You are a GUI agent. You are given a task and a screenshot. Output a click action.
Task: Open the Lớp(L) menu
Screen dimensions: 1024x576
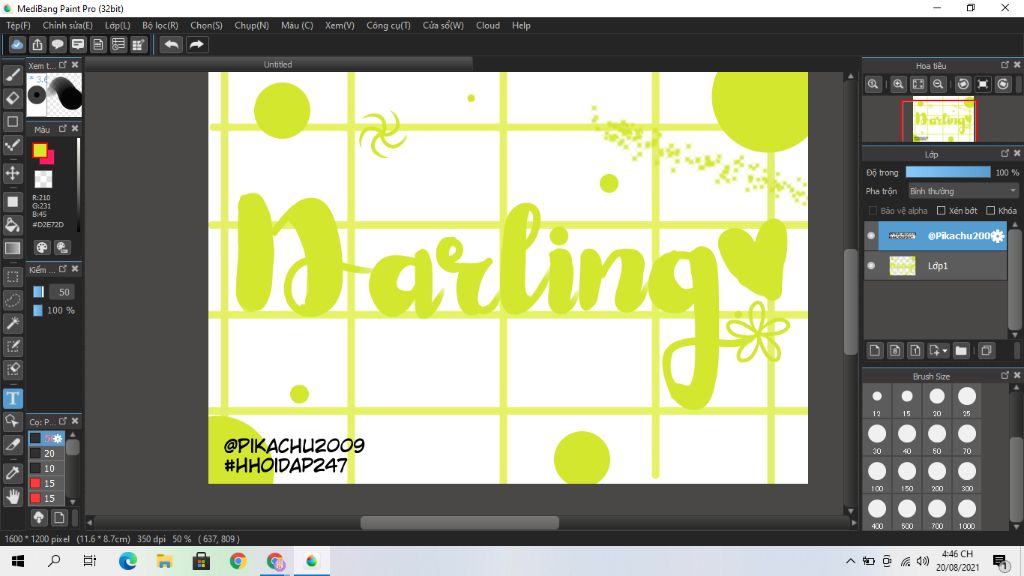[118, 25]
